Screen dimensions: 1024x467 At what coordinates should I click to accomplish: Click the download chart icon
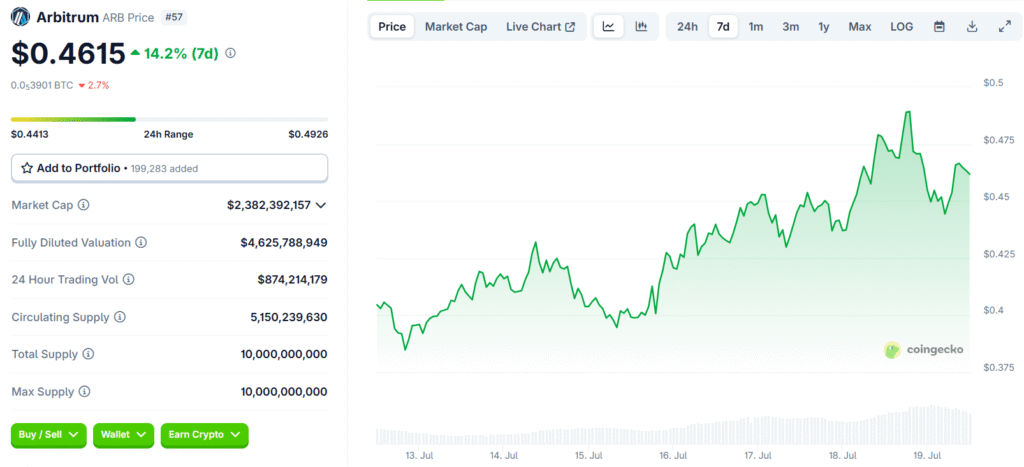click(x=972, y=27)
